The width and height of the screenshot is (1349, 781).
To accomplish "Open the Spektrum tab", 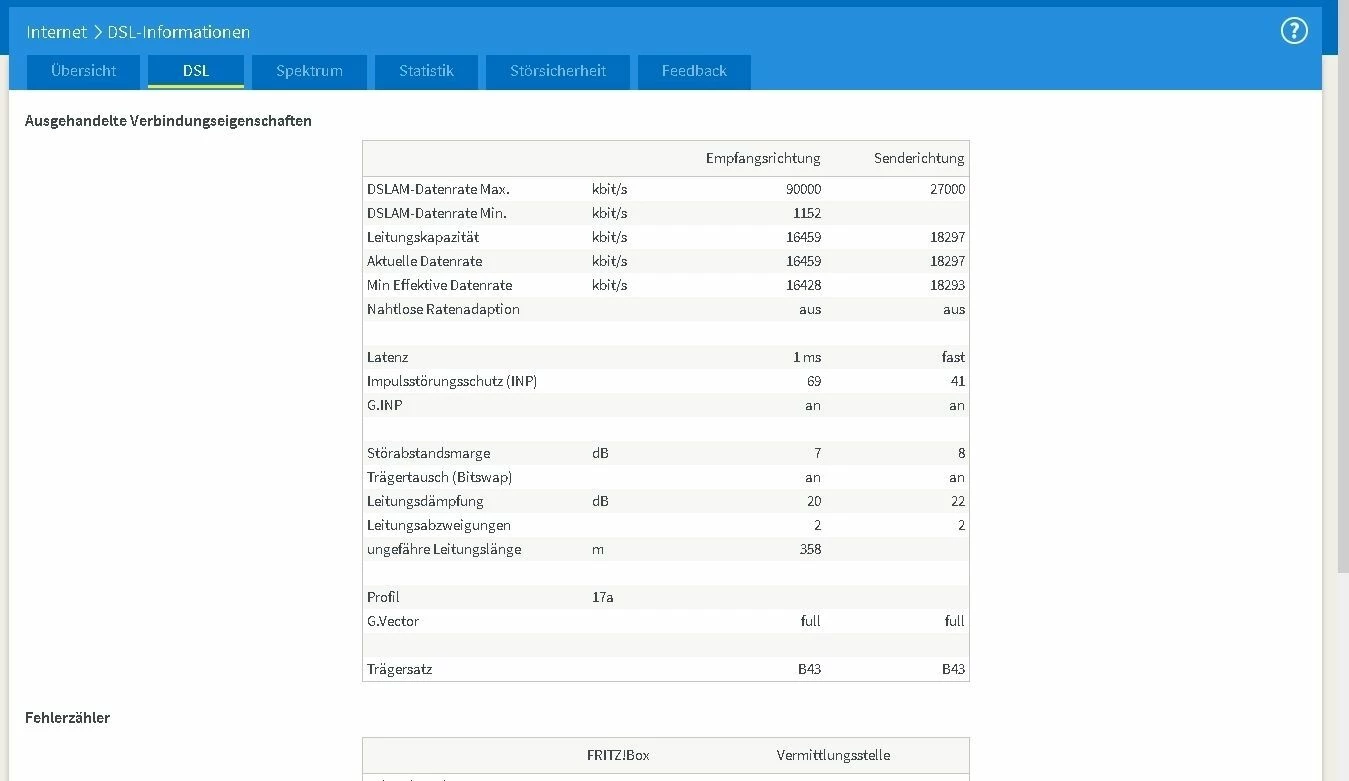I will pos(309,71).
